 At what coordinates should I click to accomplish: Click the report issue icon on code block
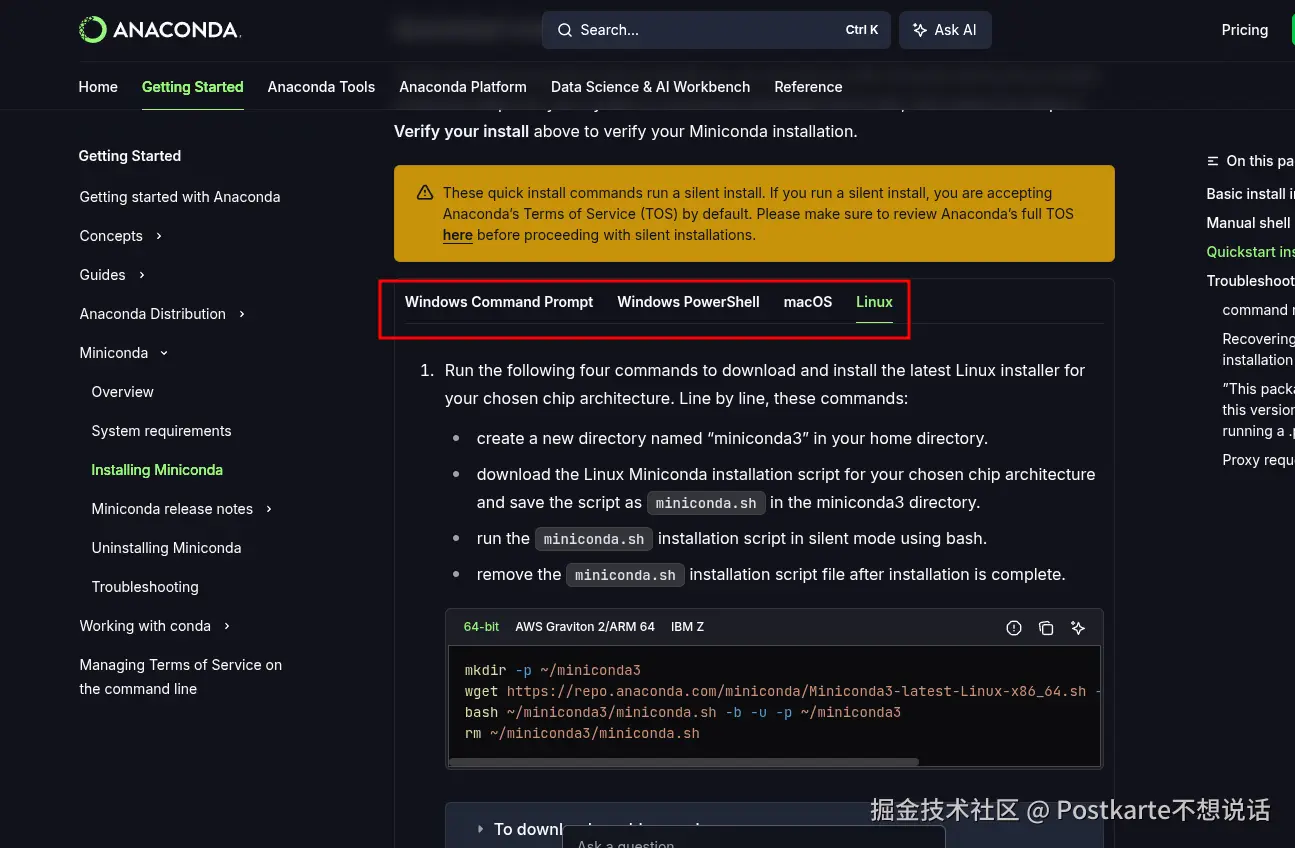pyautogui.click(x=1014, y=628)
